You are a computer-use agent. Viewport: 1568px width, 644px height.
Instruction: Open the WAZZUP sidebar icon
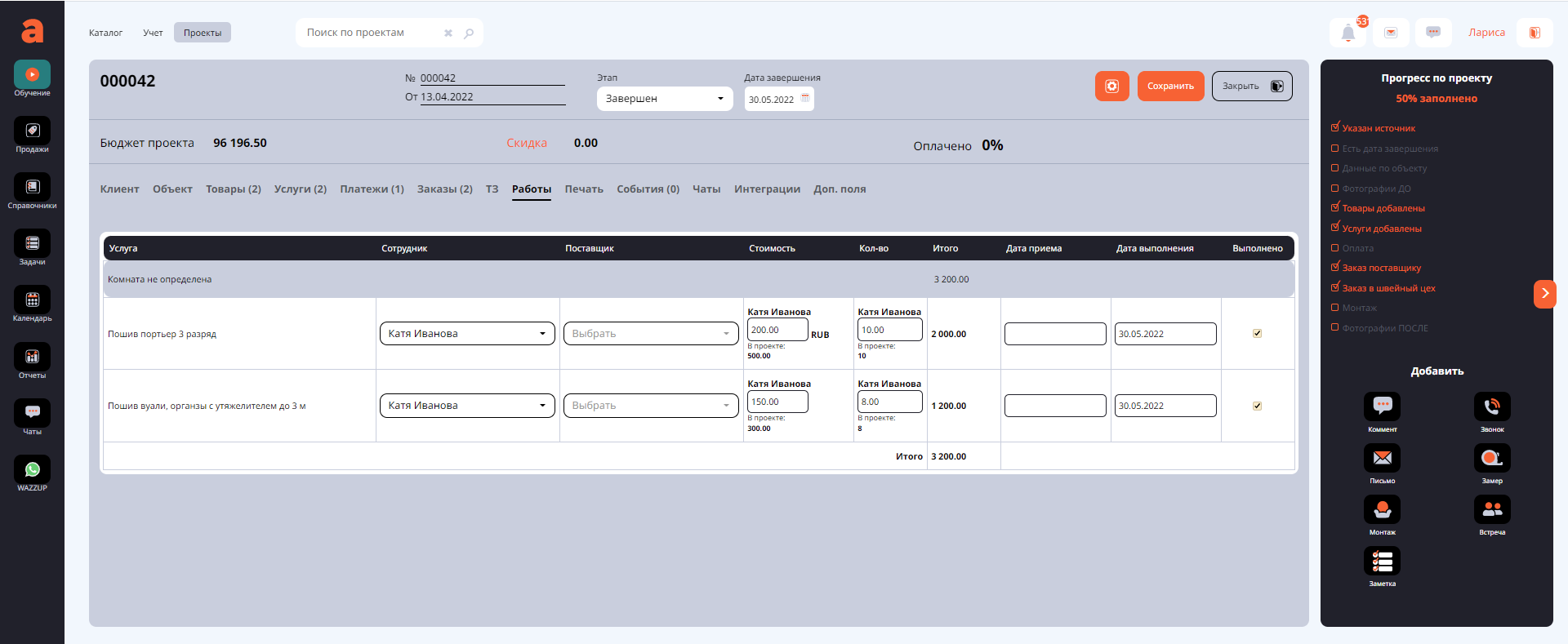(x=32, y=470)
